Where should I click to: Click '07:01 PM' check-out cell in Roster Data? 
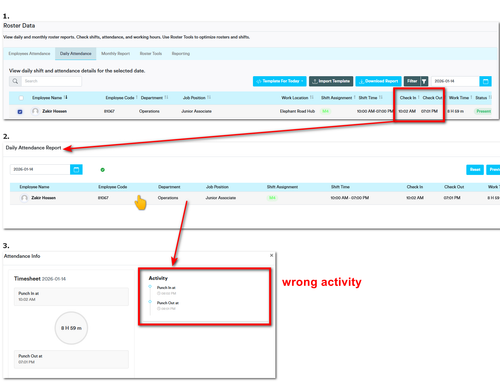429,111
